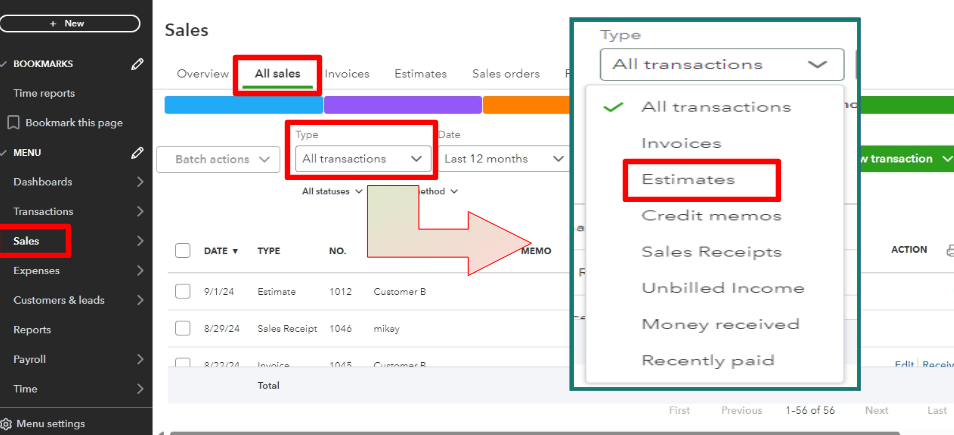Image resolution: width=954 pixels, height=435 pixels.
Task: Click the Edit link in invoice row
Action: point(904,364)
